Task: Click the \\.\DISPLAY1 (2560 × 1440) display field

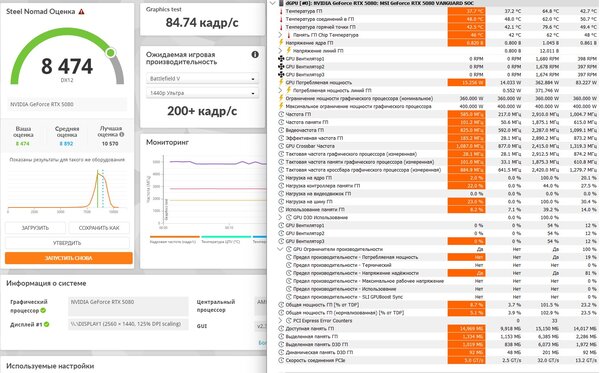Action: pyautogui.click(x=128, y=324)
